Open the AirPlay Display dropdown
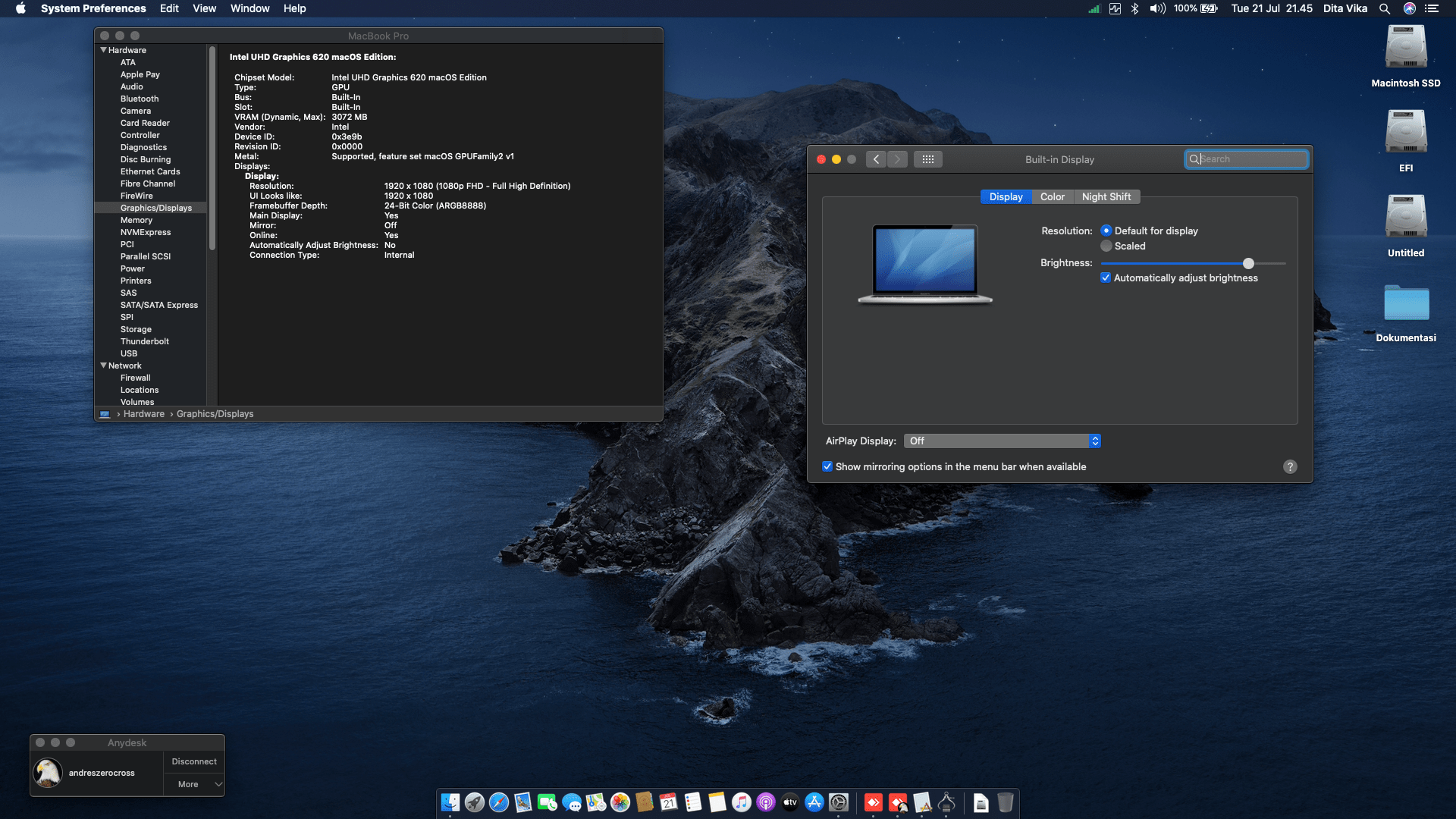Screen dimensions: 1456x819 click(x=1002, y=441)
